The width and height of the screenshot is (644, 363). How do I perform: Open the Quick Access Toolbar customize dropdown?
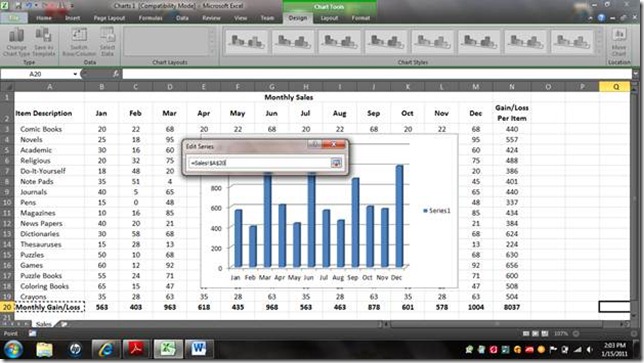tap(71, 6)
